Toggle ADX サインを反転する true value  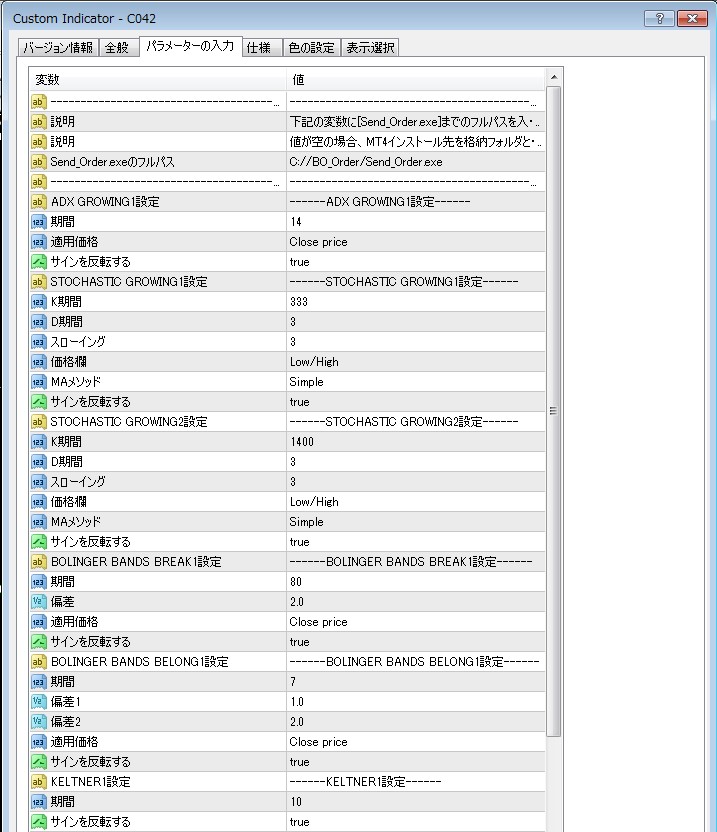[x=416, y=262]
